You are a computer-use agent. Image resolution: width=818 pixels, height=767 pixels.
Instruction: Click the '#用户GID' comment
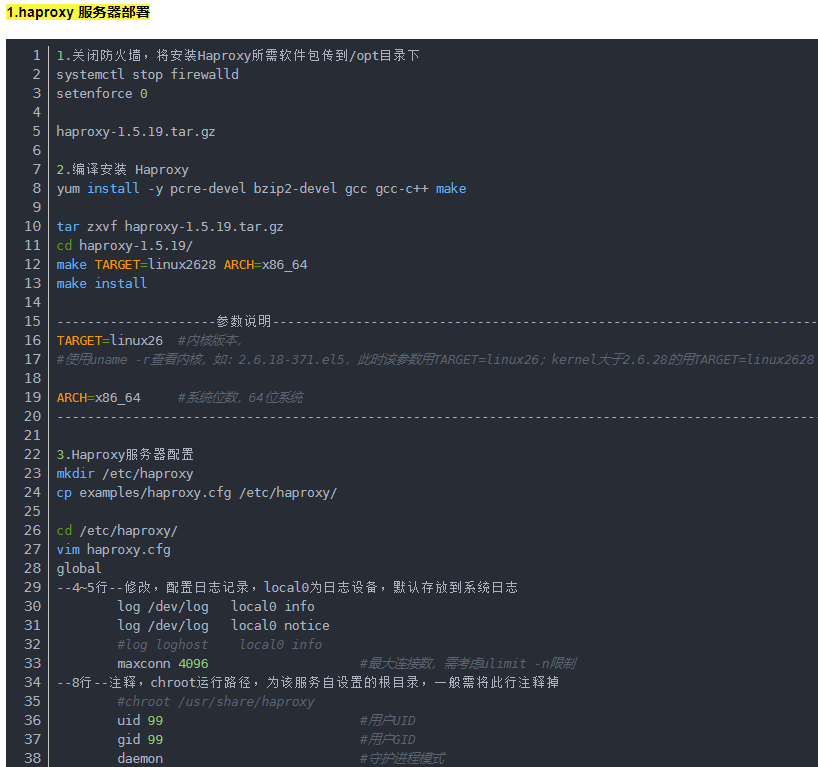pyautogui.click(x=387, y=739)
